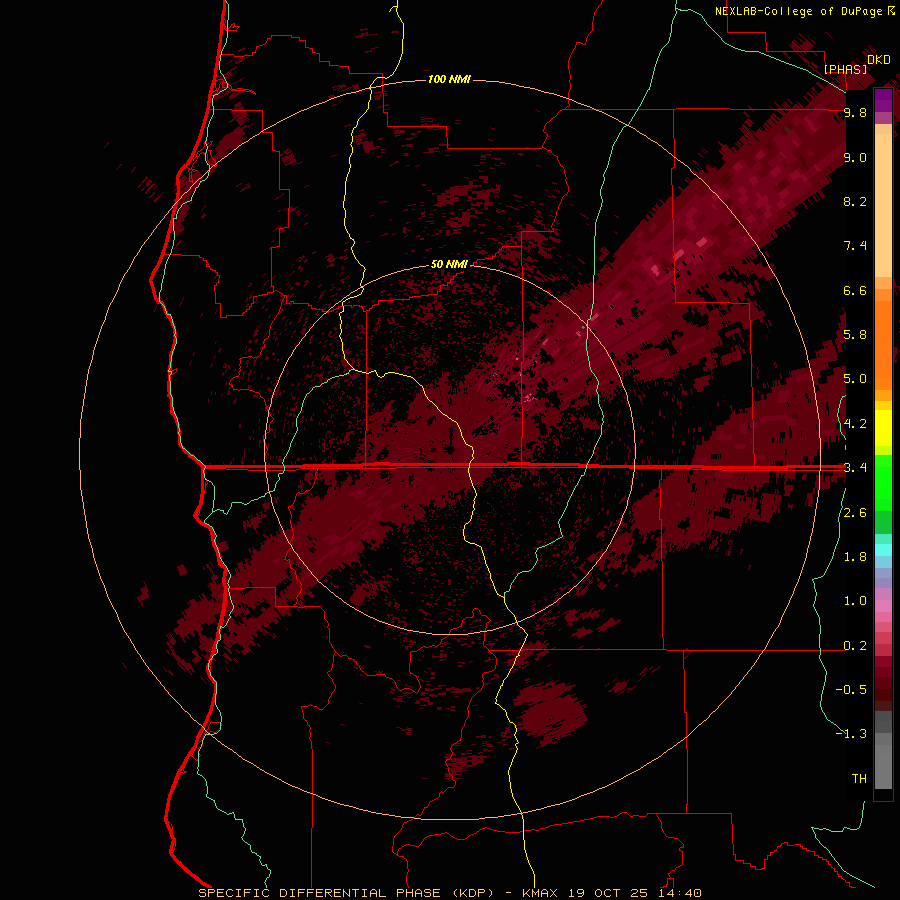Click the -1.3 value on the scale
Image resolution: width=900 pixels, height=900 pixels.
(851, 734)
